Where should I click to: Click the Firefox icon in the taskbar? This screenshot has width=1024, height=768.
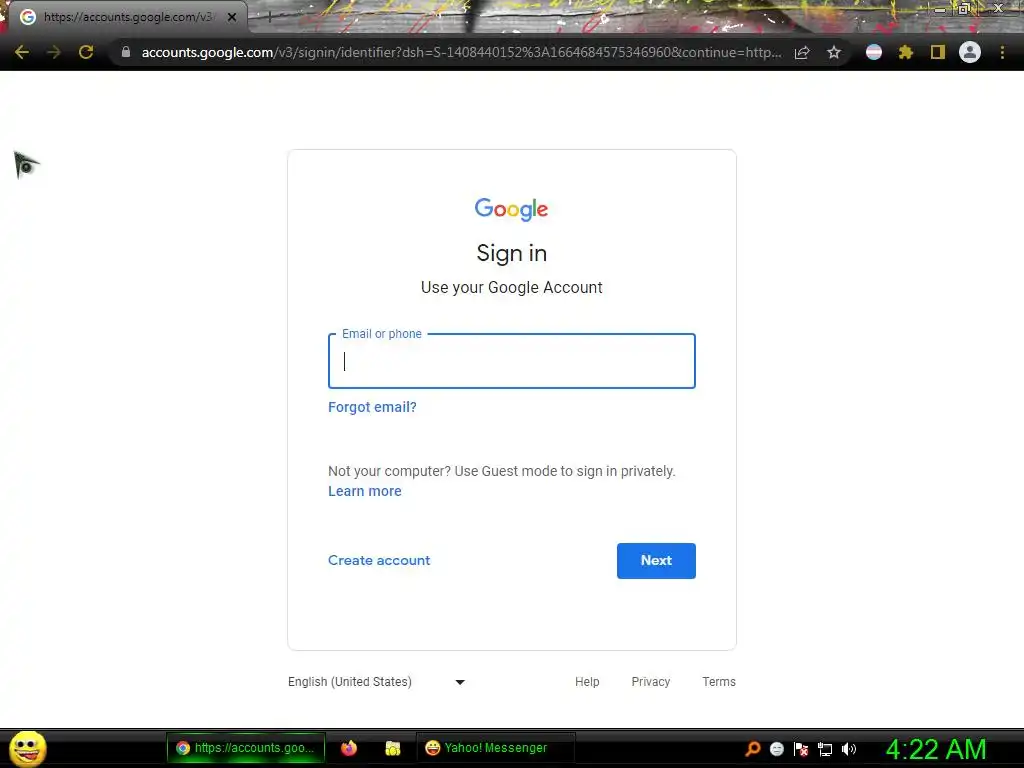[349, 748]
